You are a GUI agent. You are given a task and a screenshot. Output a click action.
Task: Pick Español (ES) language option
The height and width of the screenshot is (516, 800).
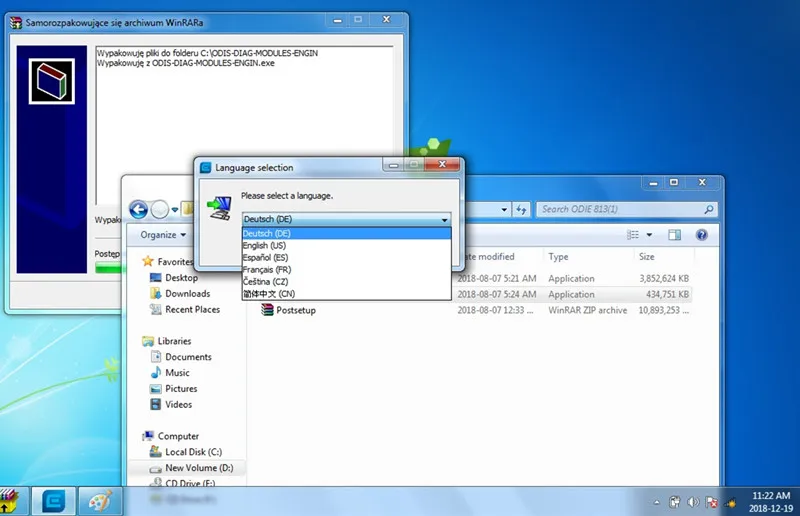pyautogui.click(x=346, y=258)
